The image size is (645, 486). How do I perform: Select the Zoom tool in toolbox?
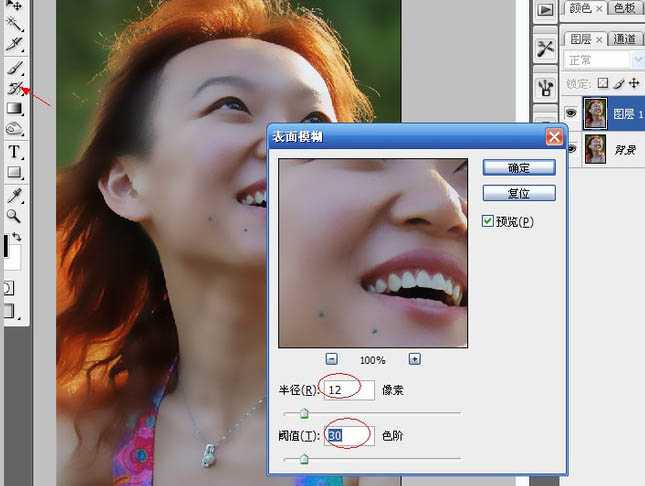point(15,215)
